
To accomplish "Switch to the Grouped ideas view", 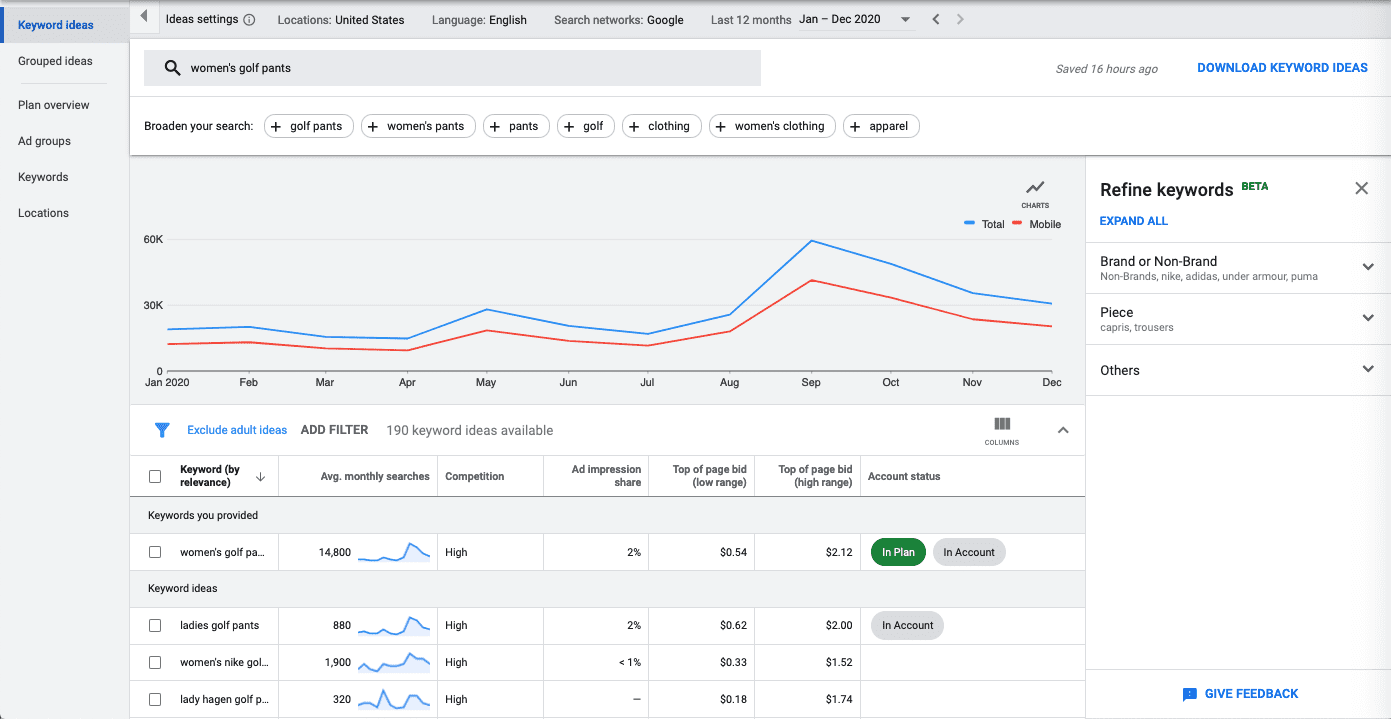I will (x=54, y=61).
